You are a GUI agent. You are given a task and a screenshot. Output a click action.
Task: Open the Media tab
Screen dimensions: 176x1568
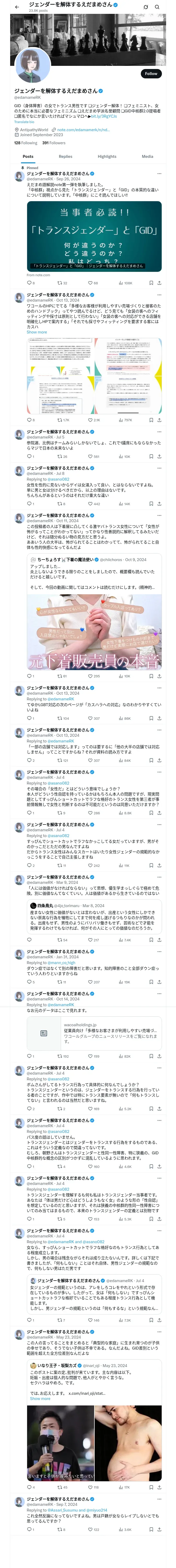click(x=148, y=157)
